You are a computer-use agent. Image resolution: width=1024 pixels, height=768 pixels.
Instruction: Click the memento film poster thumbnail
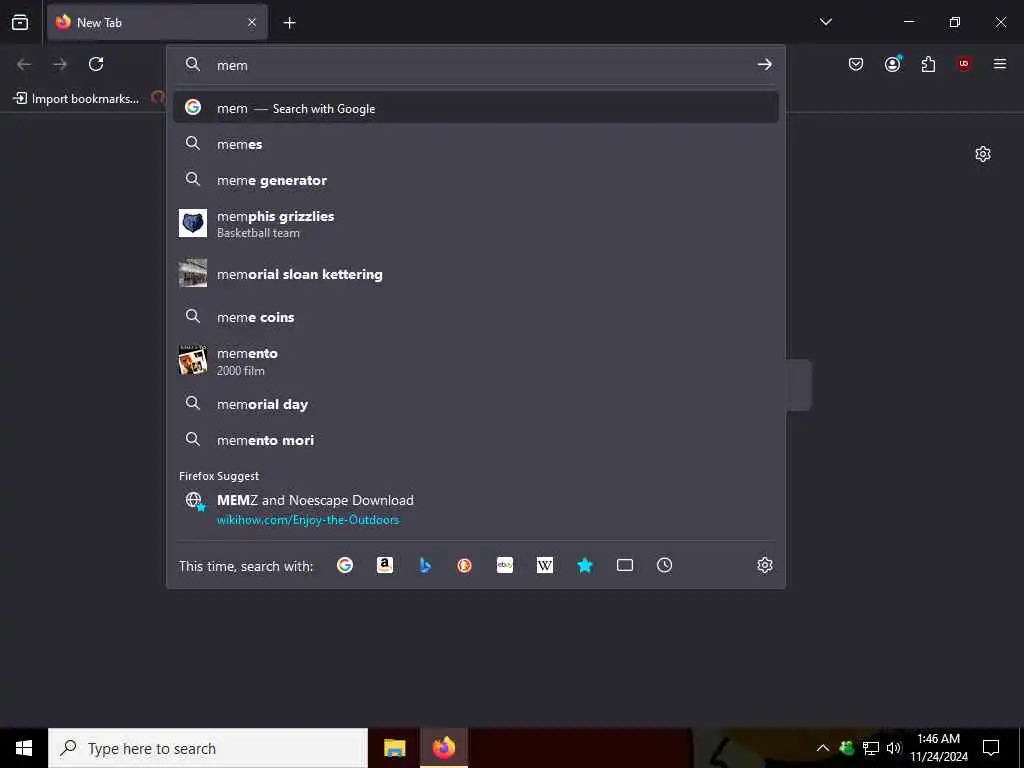point(193,360)
